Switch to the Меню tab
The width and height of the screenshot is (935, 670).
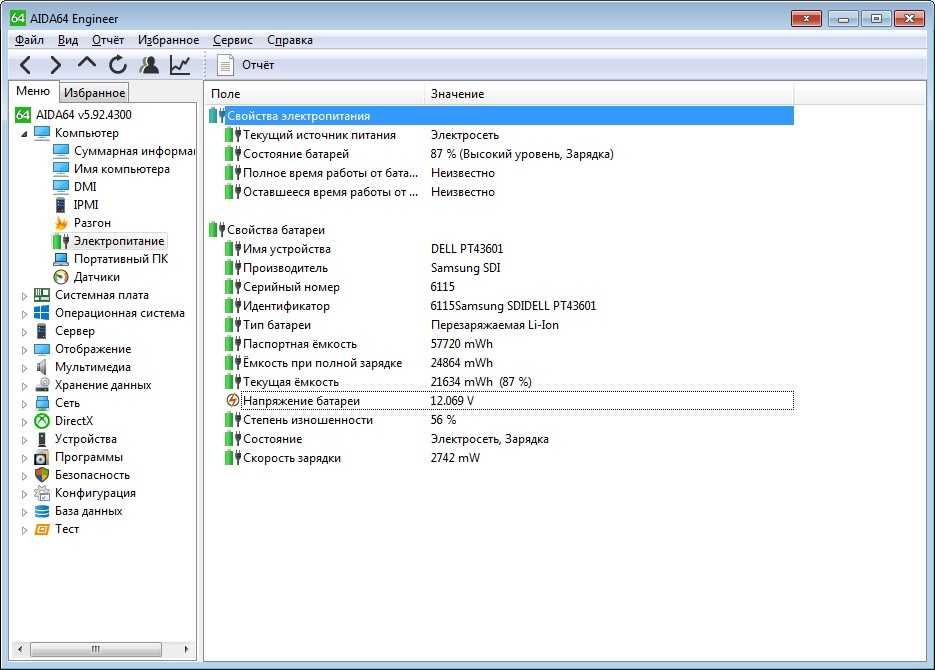(x=33, y=91)
